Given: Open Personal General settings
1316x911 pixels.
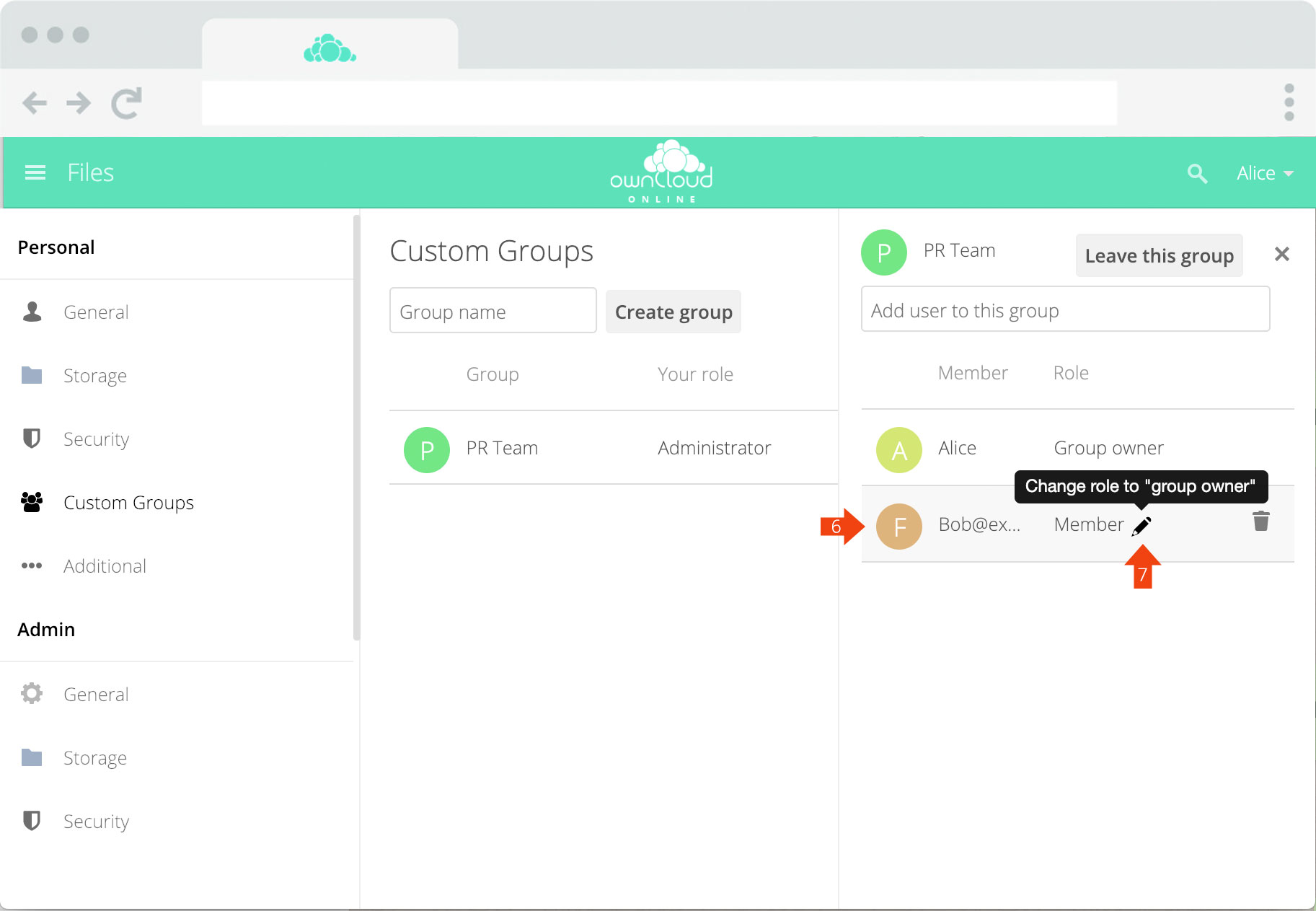Looking at the screenshot, I should click(96, 312).
